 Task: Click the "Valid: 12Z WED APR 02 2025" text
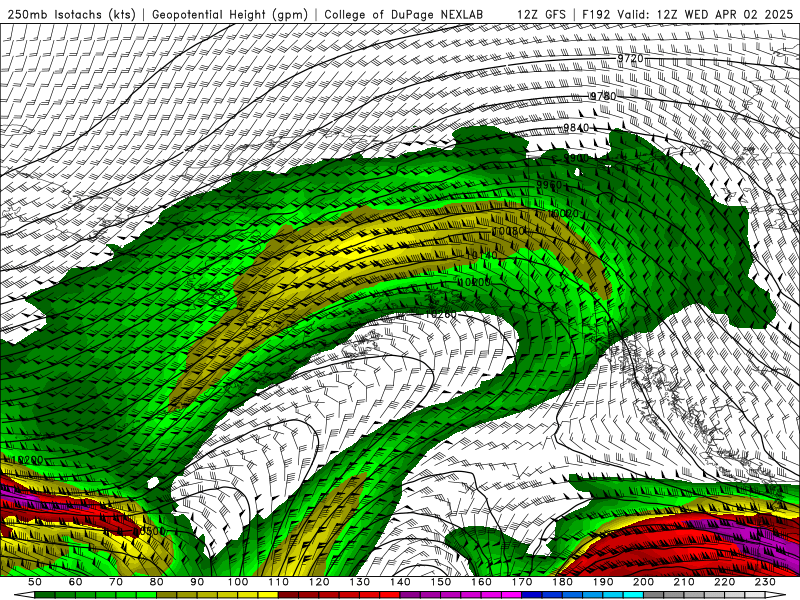pos(705,14)
